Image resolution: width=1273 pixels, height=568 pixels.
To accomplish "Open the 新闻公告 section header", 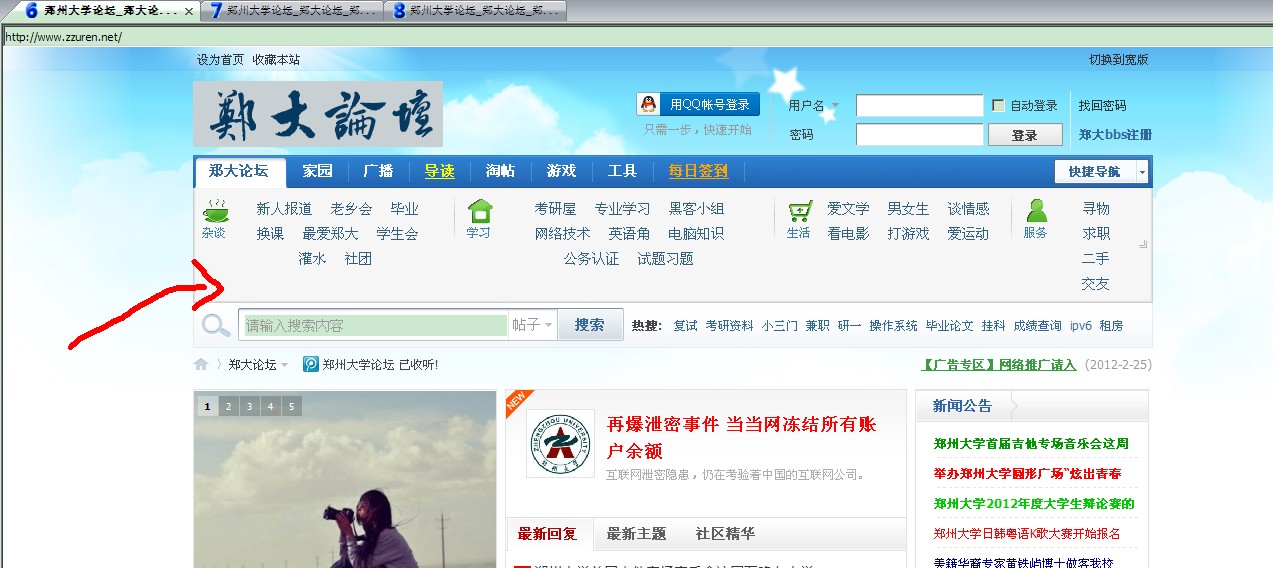I will click(x=962, y=406).
